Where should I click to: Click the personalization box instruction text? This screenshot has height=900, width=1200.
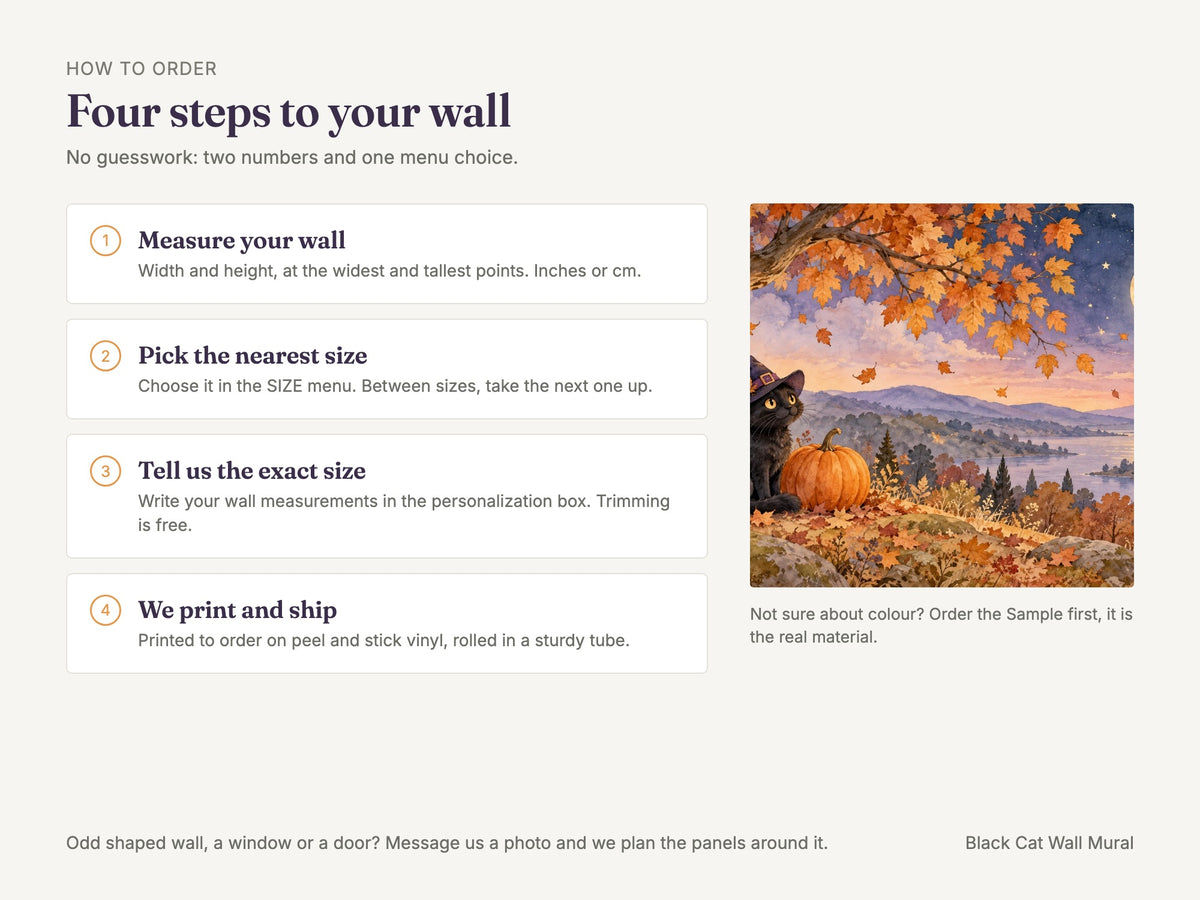pyautogui.click(x=404, y=513)
